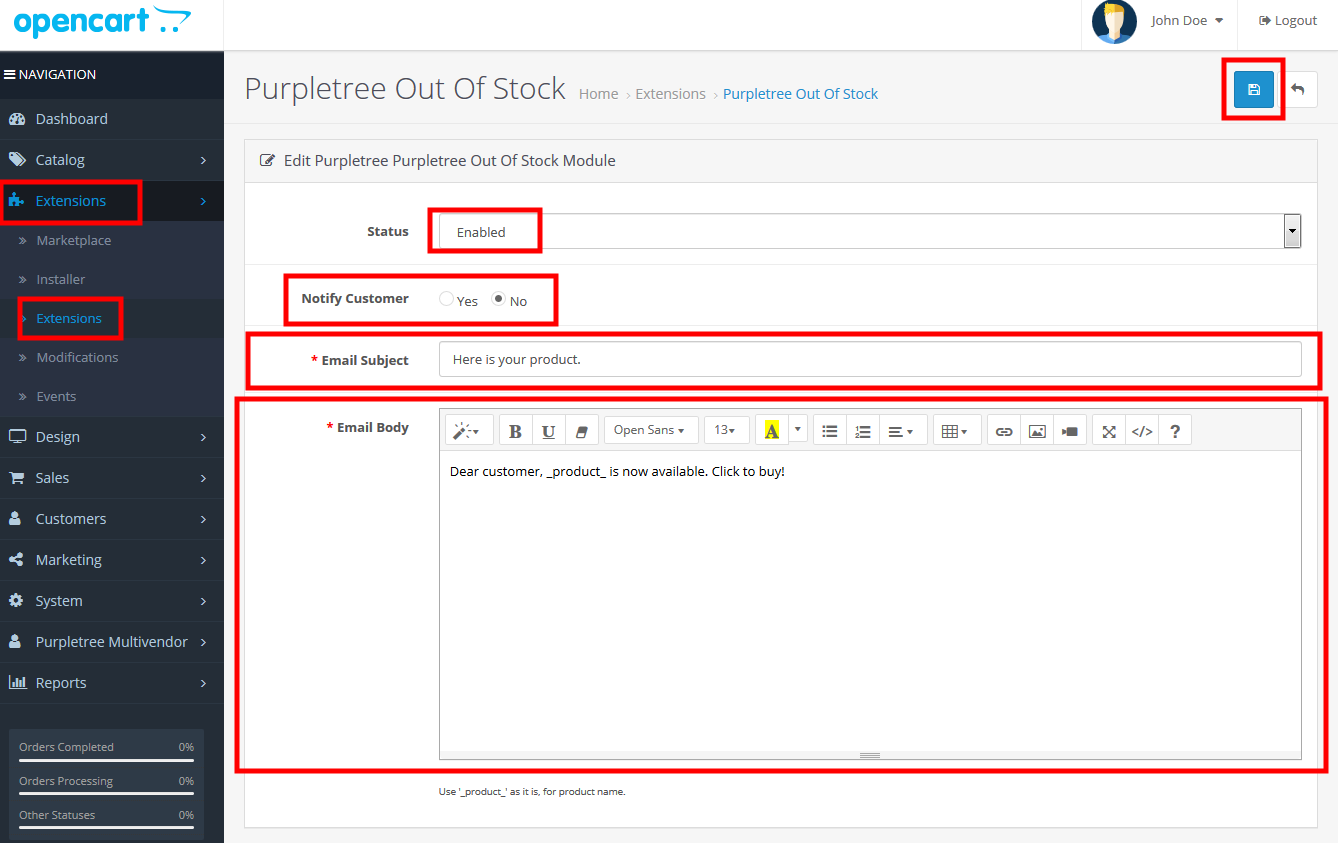Open the Dashboard navigation item

(x=112, y=119)
